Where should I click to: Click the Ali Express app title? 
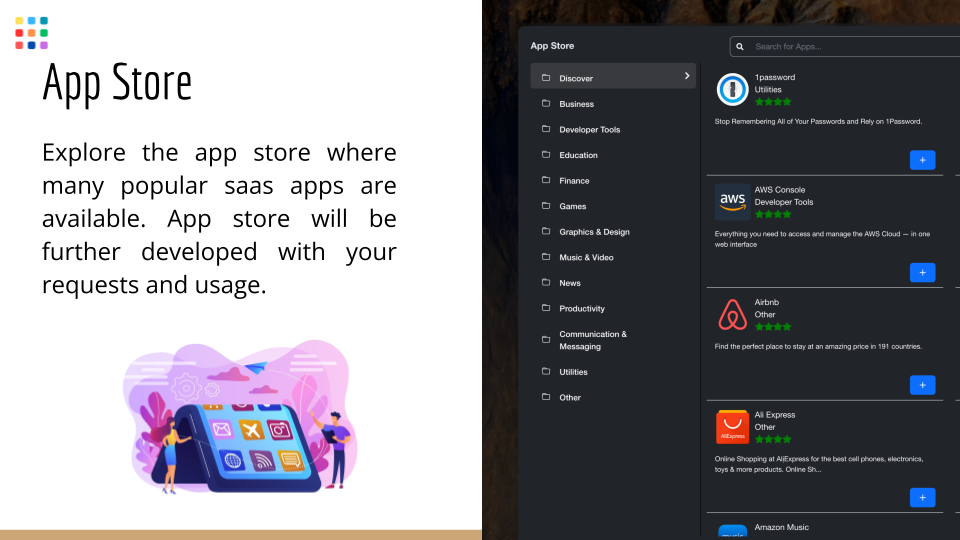pyautogui.click(x=774, y=415)
